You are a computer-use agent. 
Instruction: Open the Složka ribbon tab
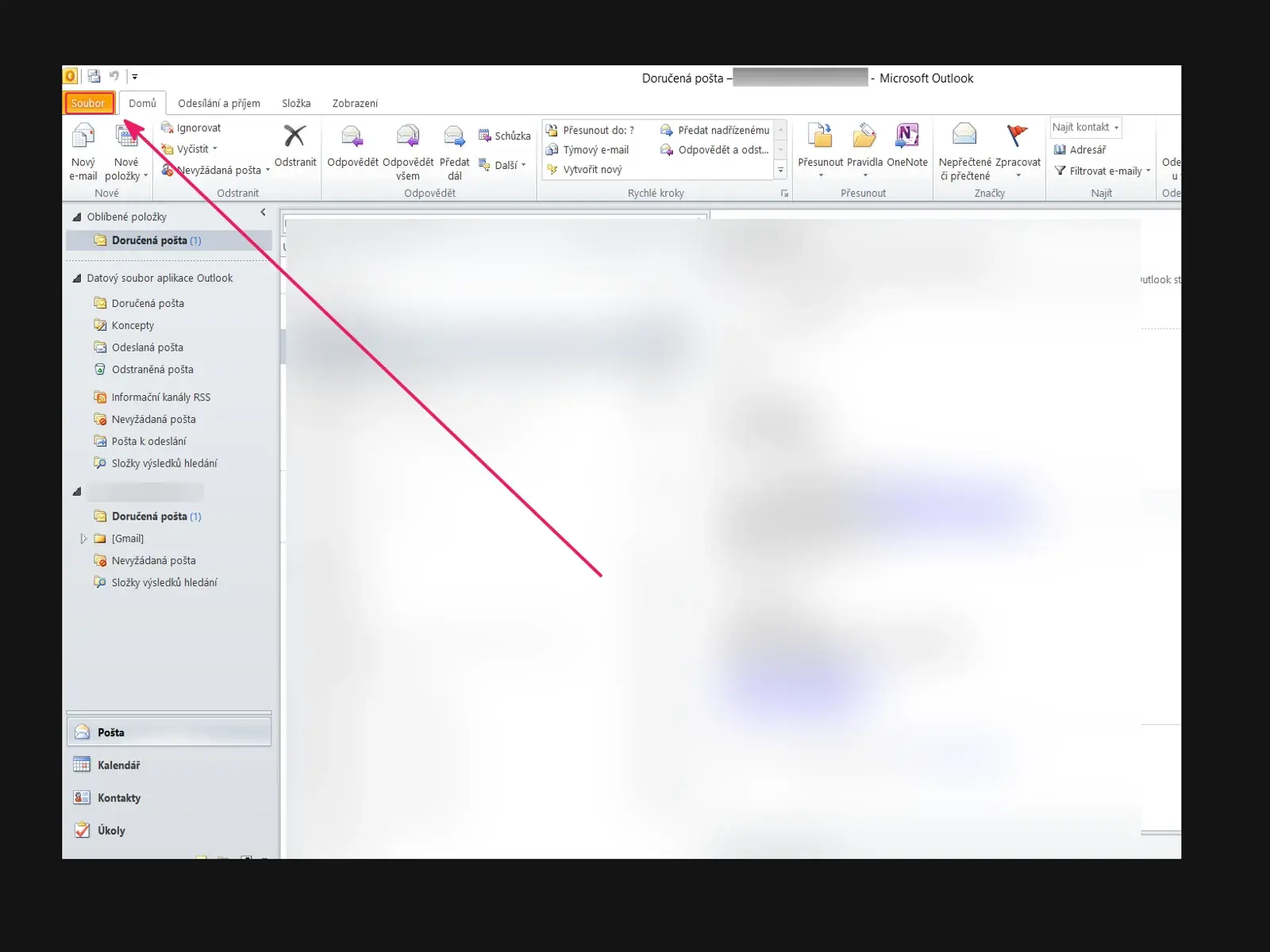pyautogui.click(x=296, y=103)
